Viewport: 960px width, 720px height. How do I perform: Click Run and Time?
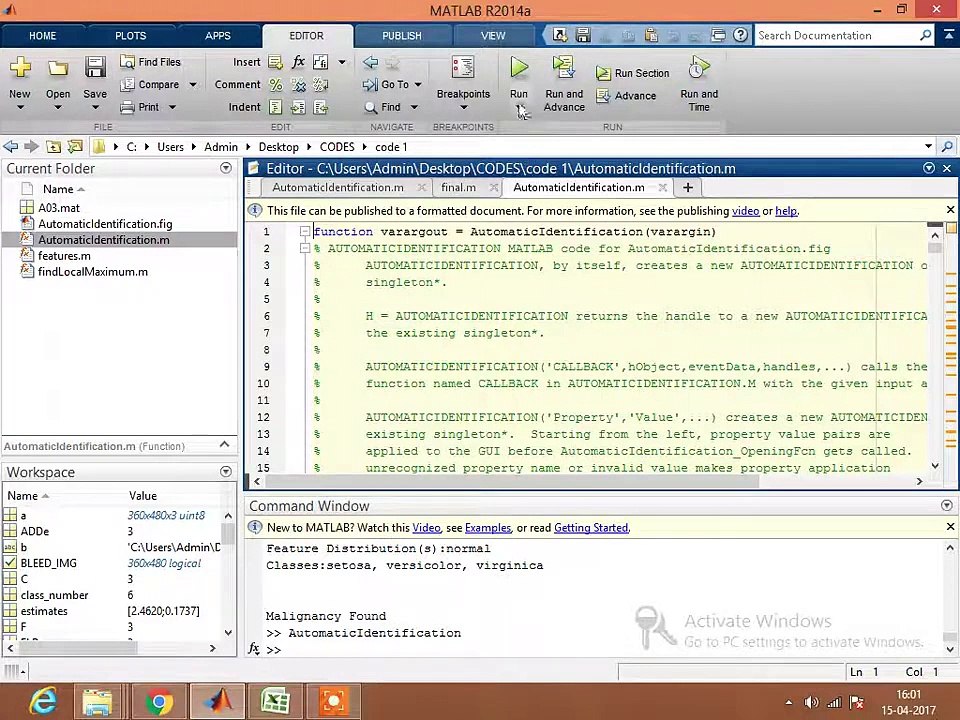tap(699, 84)
